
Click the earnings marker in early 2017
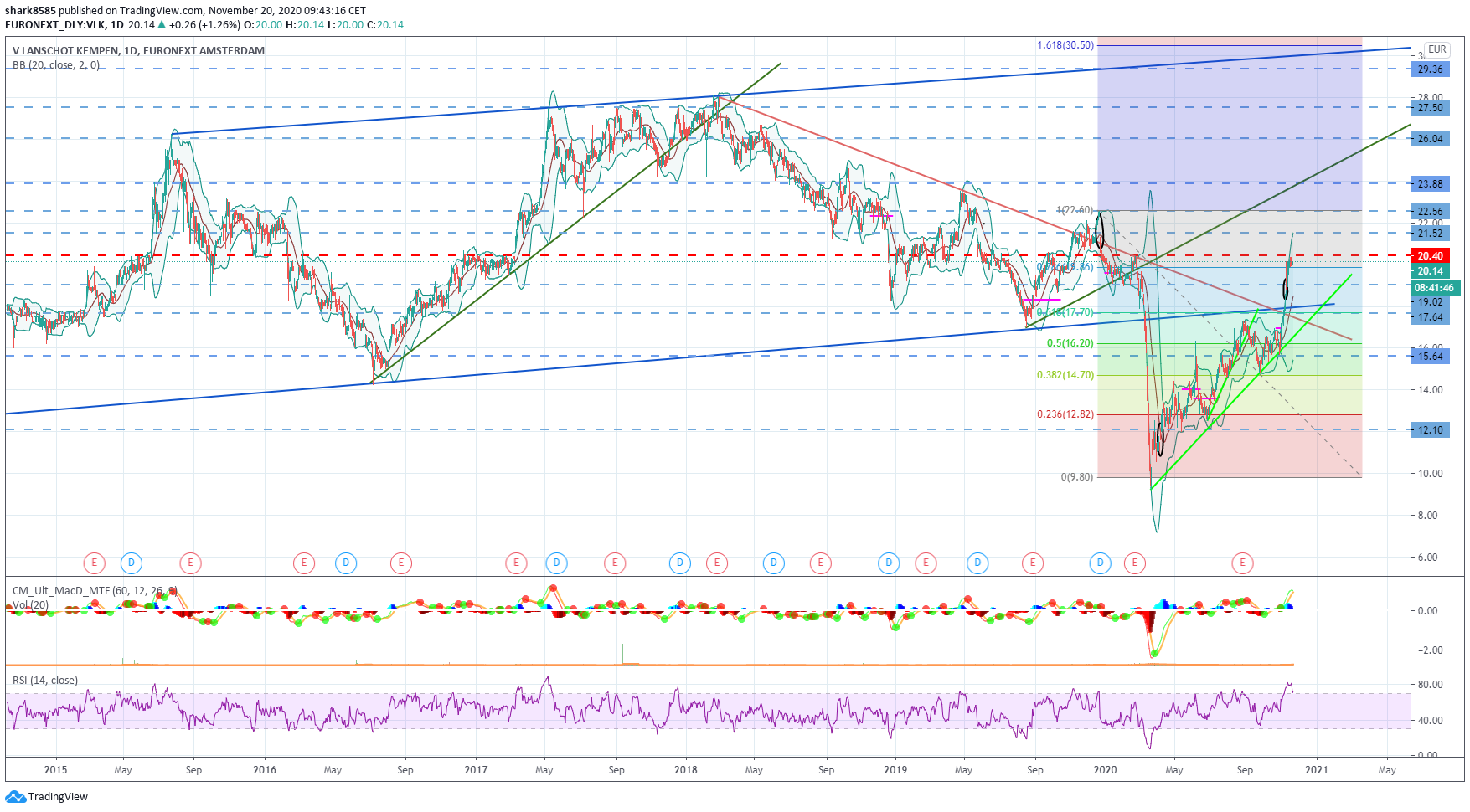tap(516, 563)
